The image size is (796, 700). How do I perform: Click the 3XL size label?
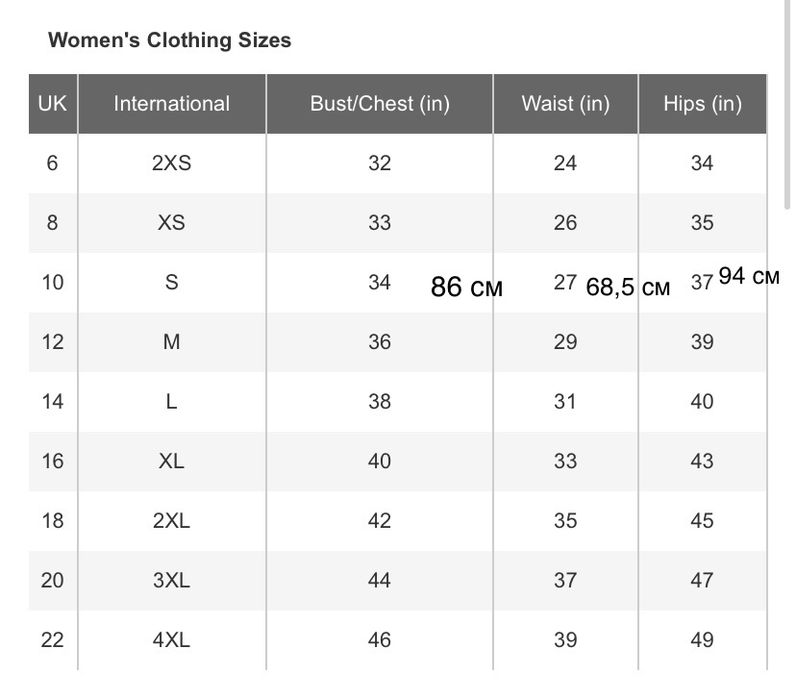[171, 580]
